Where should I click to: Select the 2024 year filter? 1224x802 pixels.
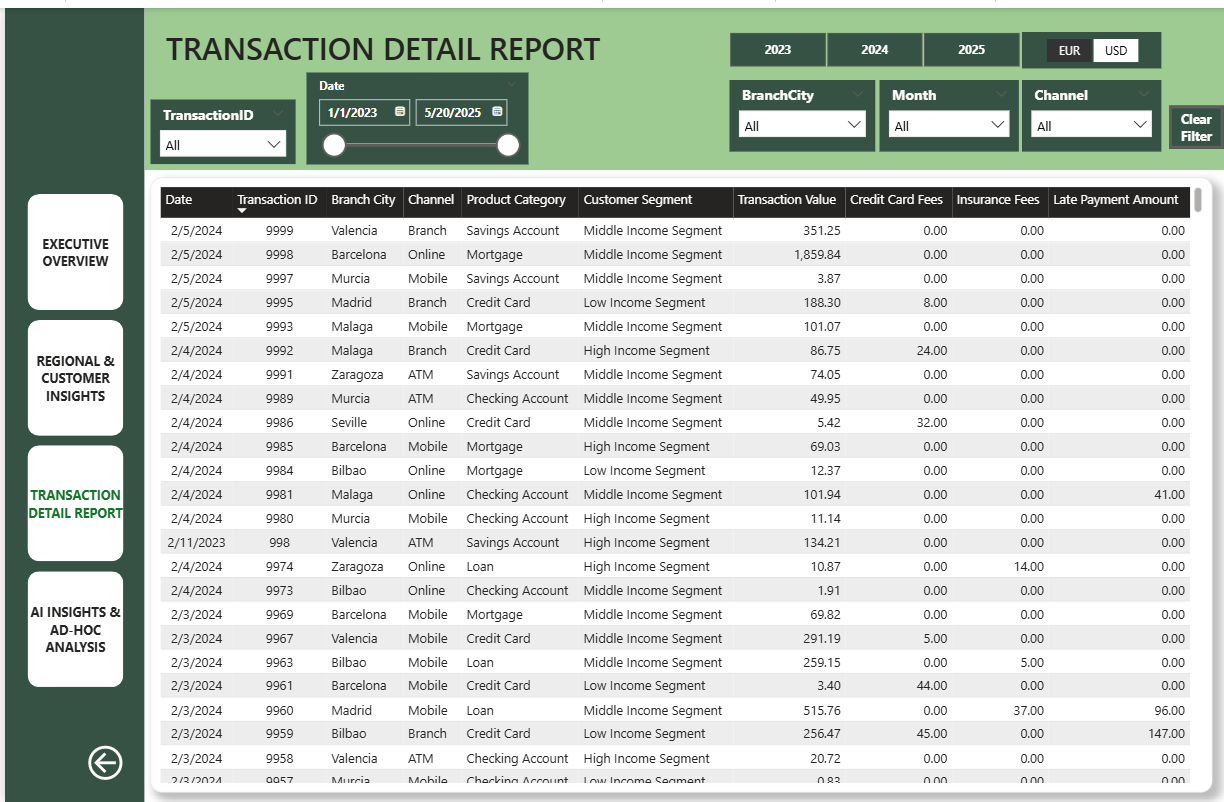point(874,50)
